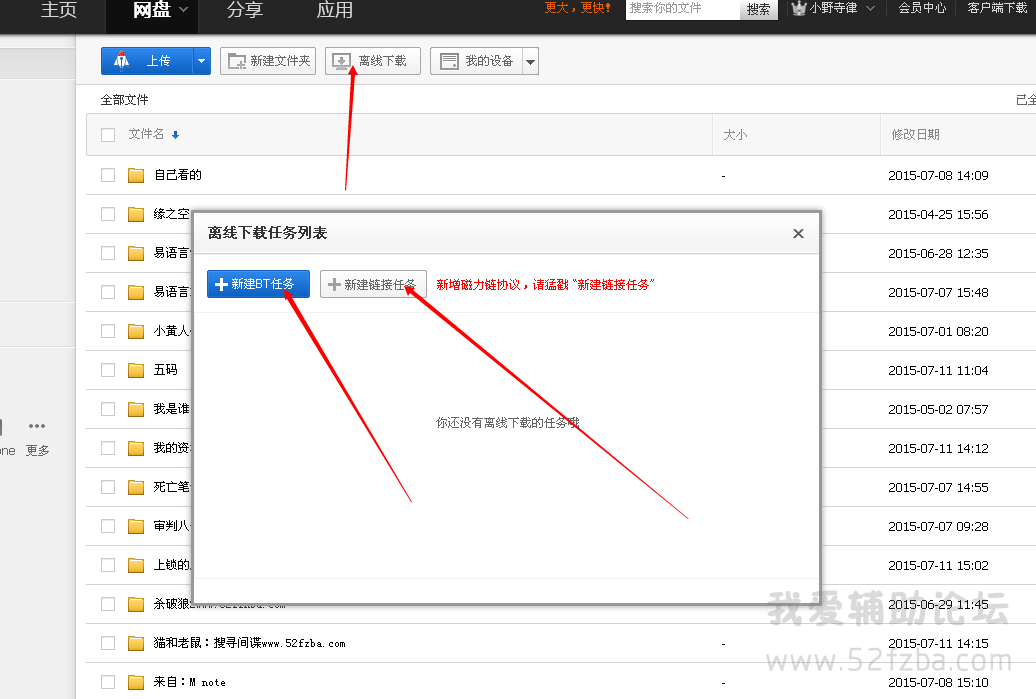Check the box for 自己看的 folder
This screenshot has width=1036, height=699.
tap(108, 175)
